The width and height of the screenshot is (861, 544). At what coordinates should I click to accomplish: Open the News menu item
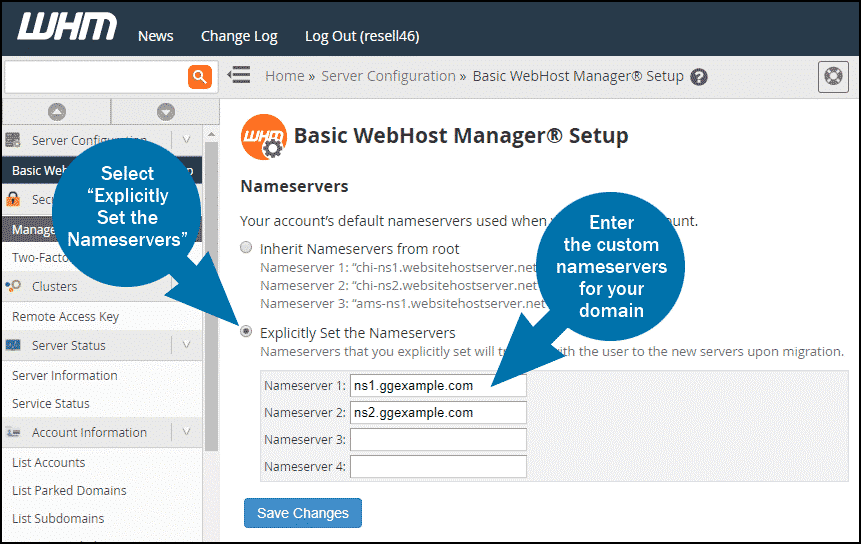click(155, 36)
